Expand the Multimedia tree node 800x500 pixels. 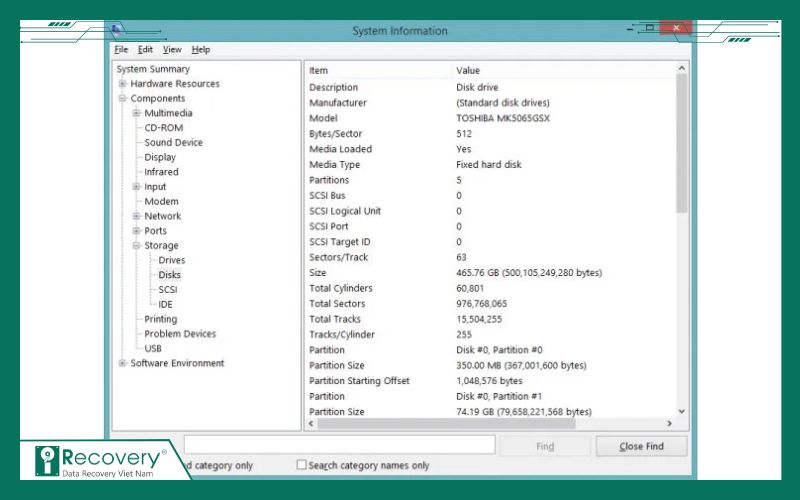coord(137,113)
